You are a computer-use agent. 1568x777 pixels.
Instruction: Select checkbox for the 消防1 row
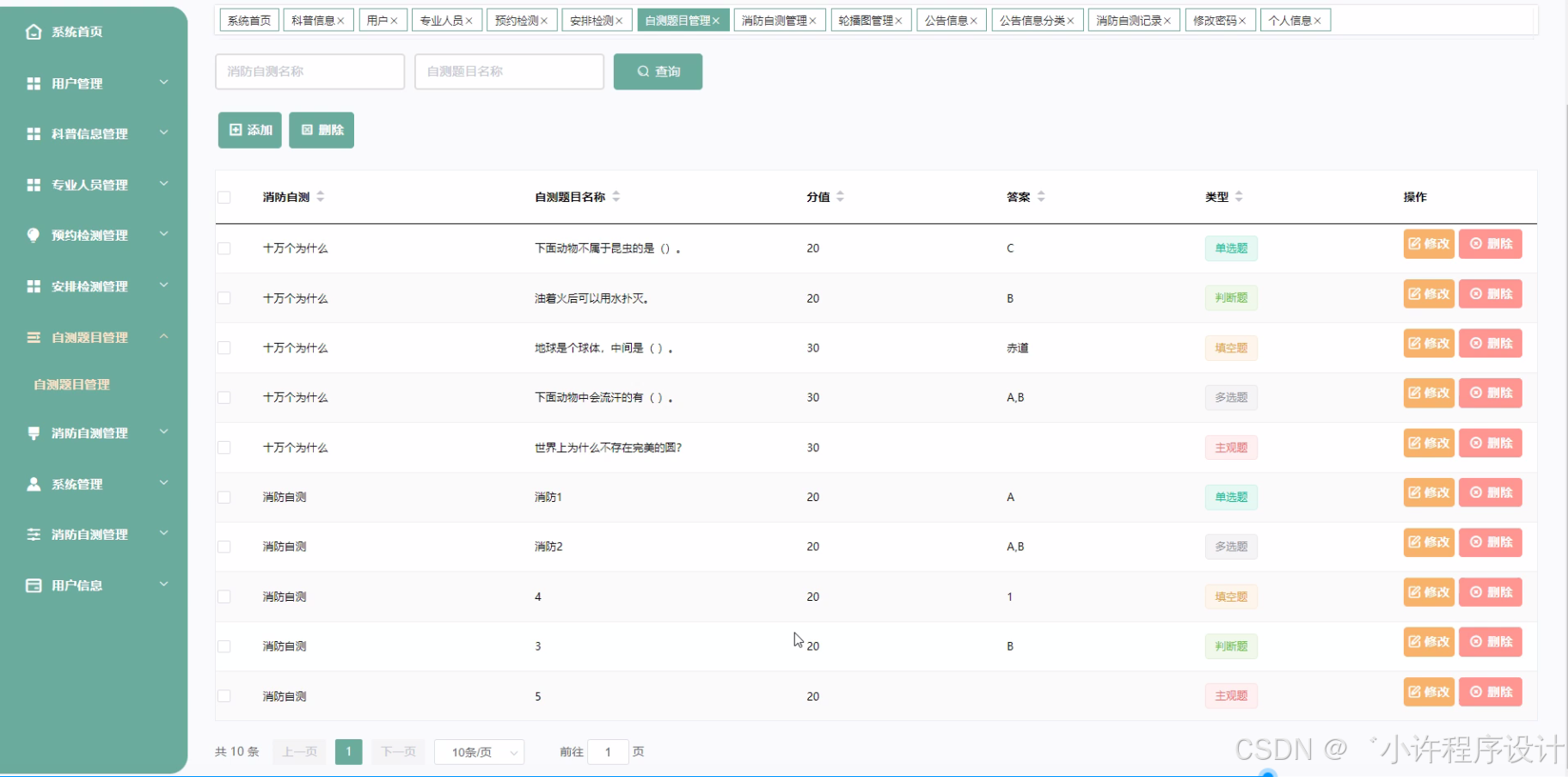pos(224,497)
